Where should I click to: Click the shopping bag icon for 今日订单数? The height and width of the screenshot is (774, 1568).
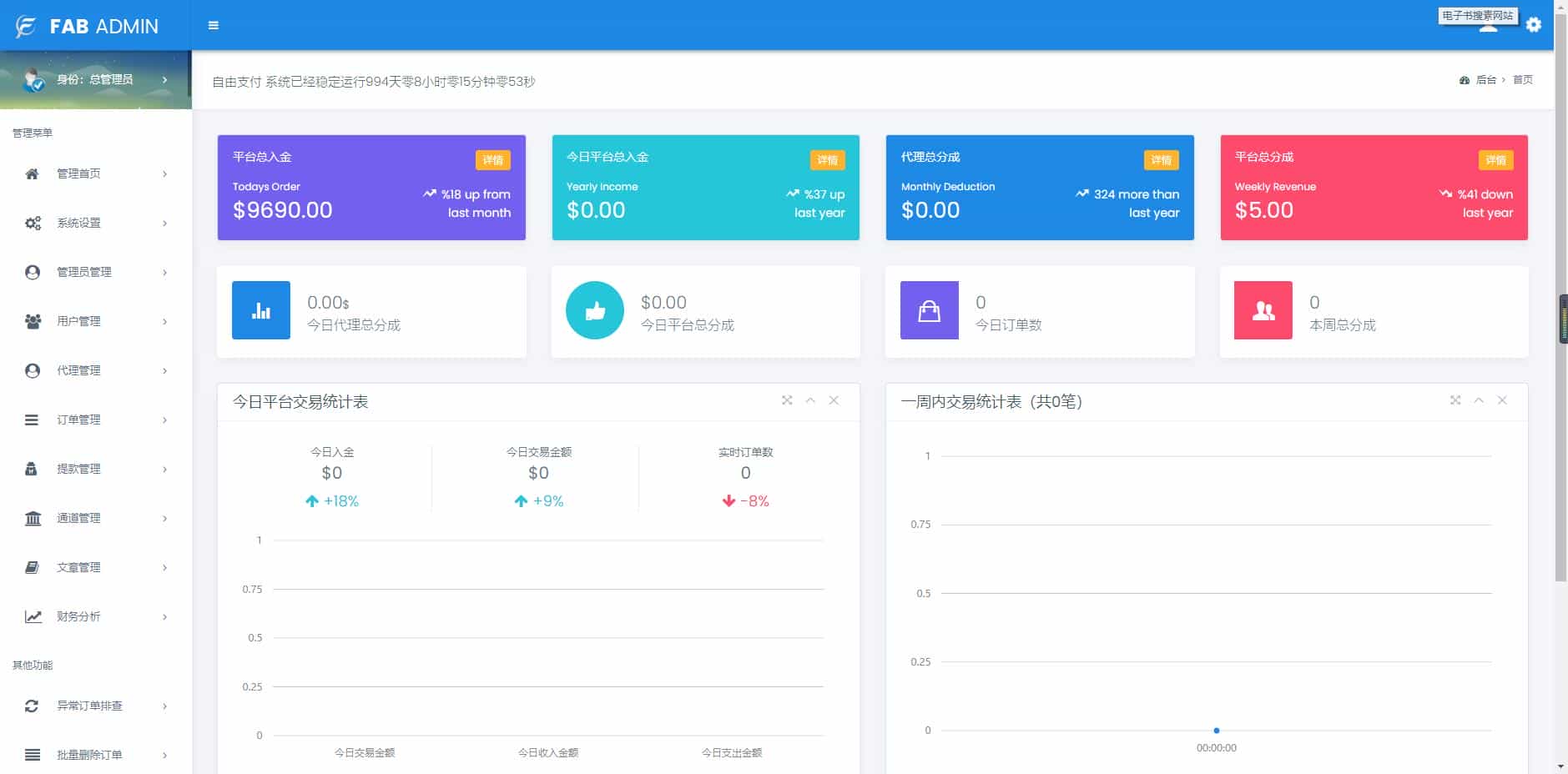(x=929, y=310)
